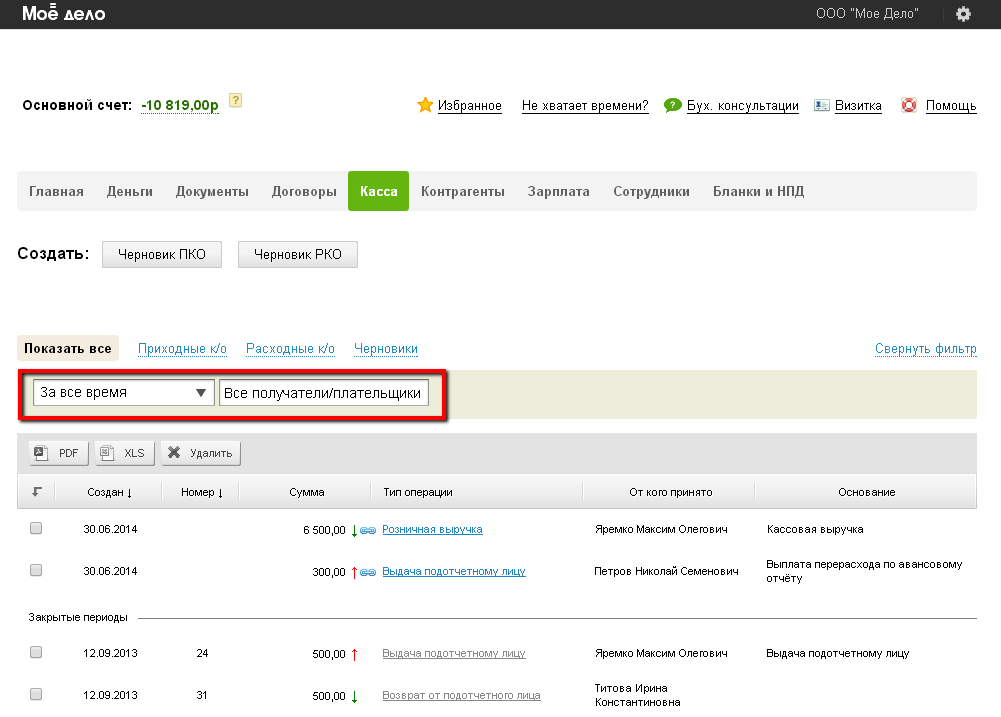Image resolution: width=1001 pixels, height=717 pixels.
Task: Click the Визитка business card icon
Action: 822,105
